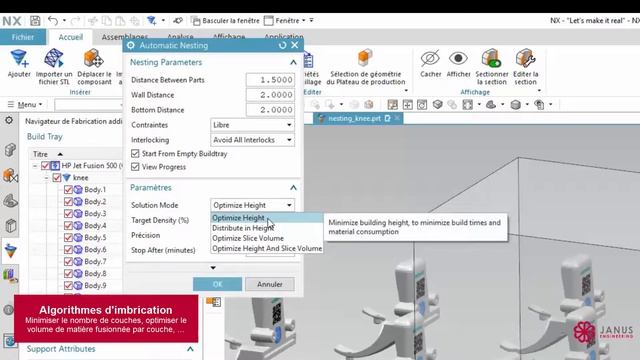Switch to the Accueil tab

pos(71,37)
